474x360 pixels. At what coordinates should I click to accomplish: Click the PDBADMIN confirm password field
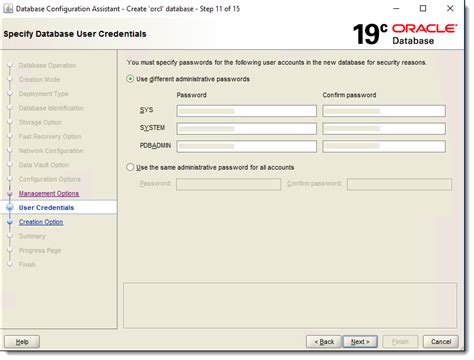(x=384, y=146)
